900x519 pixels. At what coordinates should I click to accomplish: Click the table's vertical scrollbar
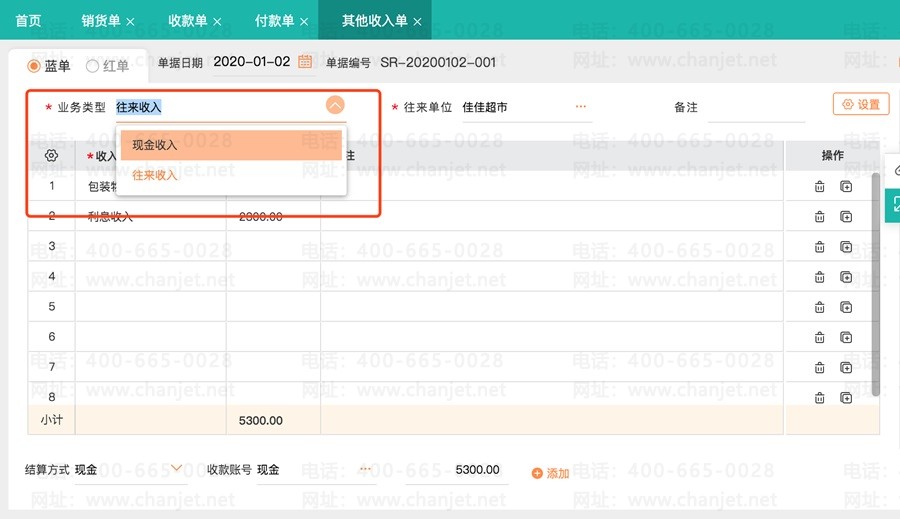pyautogui.click(x=876, y=280)
